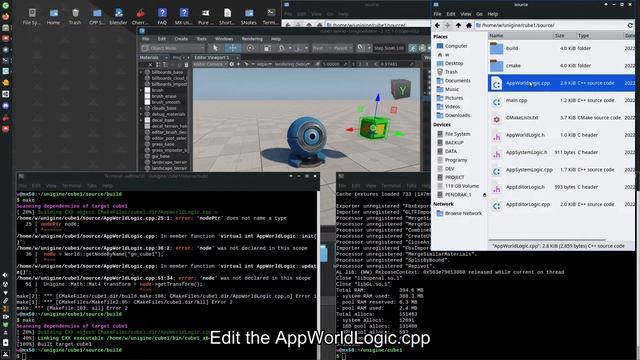640x360 pixels.
Task: Open Music in the Places sidebar
Action: 447,89
